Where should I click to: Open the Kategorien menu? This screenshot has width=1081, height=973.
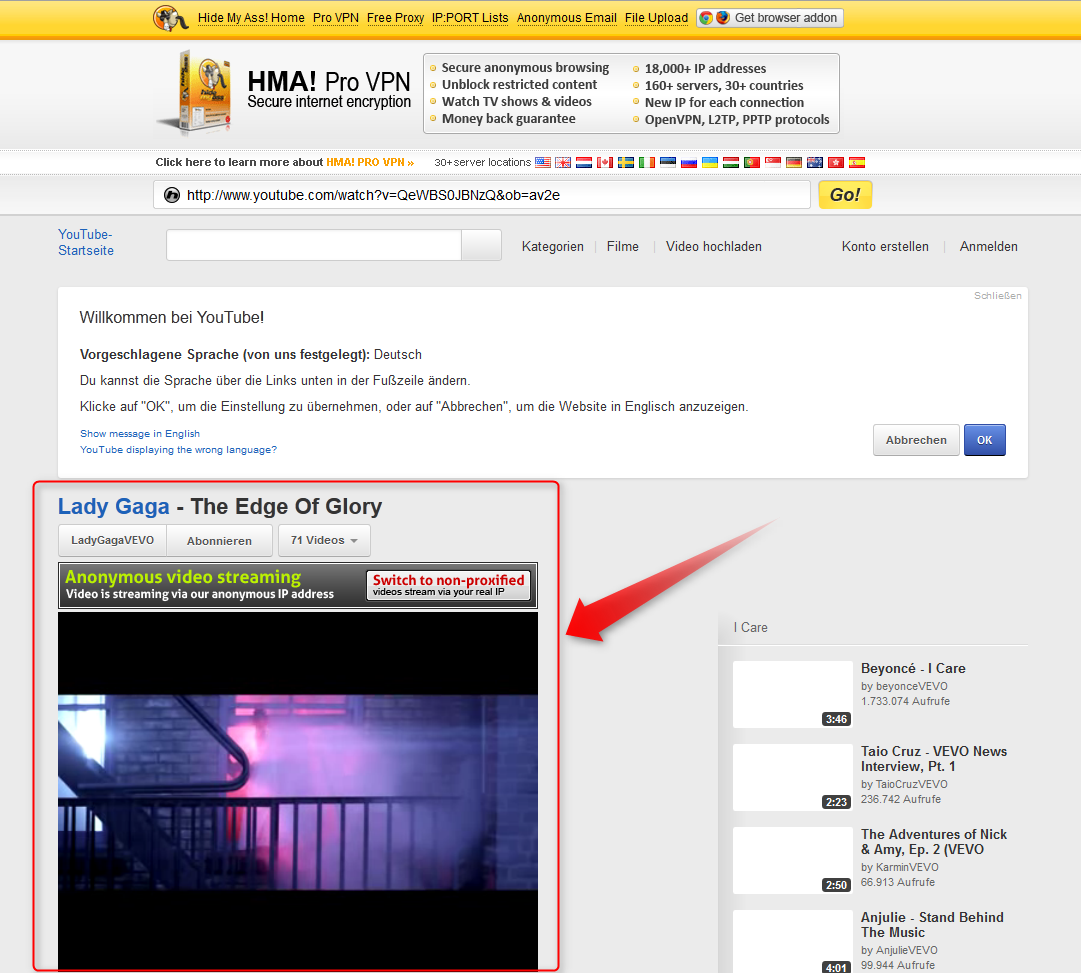(x=552, y=246)
